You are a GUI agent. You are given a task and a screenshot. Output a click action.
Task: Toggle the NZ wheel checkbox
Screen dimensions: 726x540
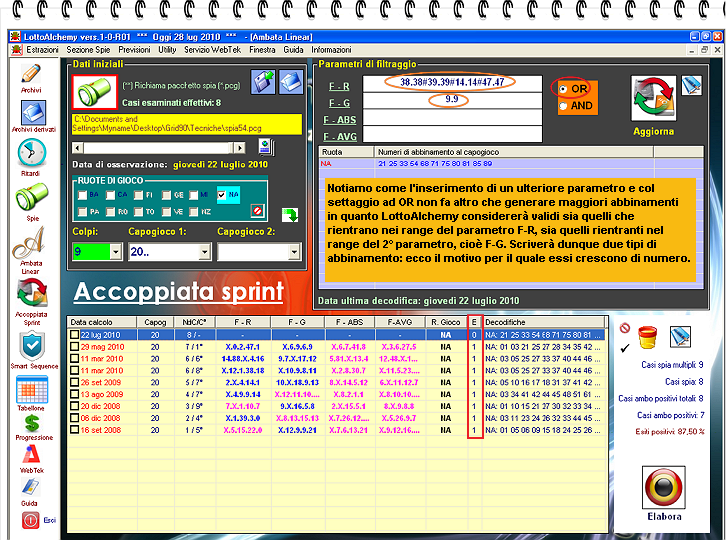(x=194, y=212)
